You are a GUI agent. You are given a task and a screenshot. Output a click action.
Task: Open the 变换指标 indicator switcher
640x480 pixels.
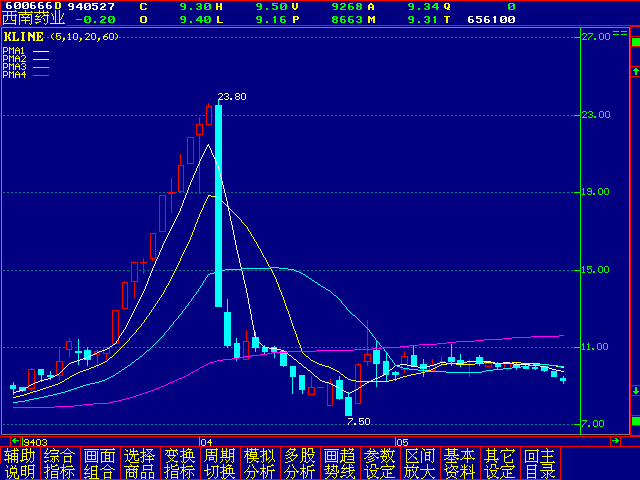point(180,463)
